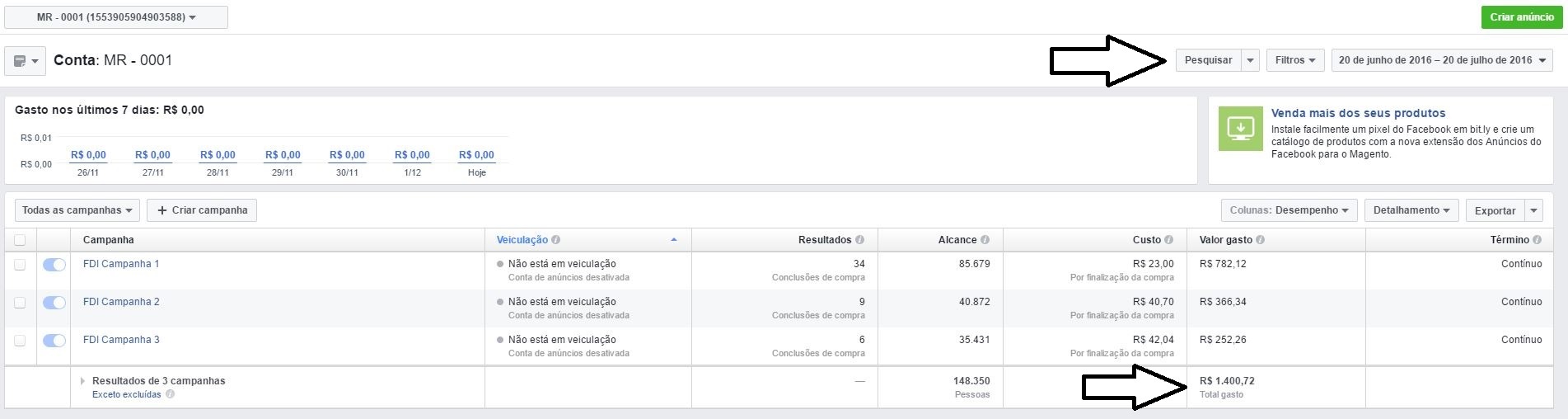Show info tooltip for Valor gasto column

(x=1260, y=240)
